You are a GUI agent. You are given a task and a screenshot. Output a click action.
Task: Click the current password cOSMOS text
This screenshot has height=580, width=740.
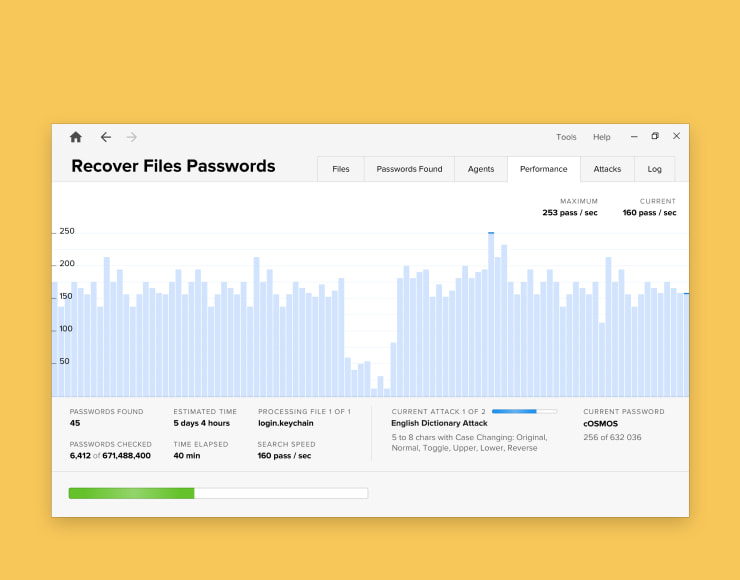pyautogui.click(x=602, y=423)
